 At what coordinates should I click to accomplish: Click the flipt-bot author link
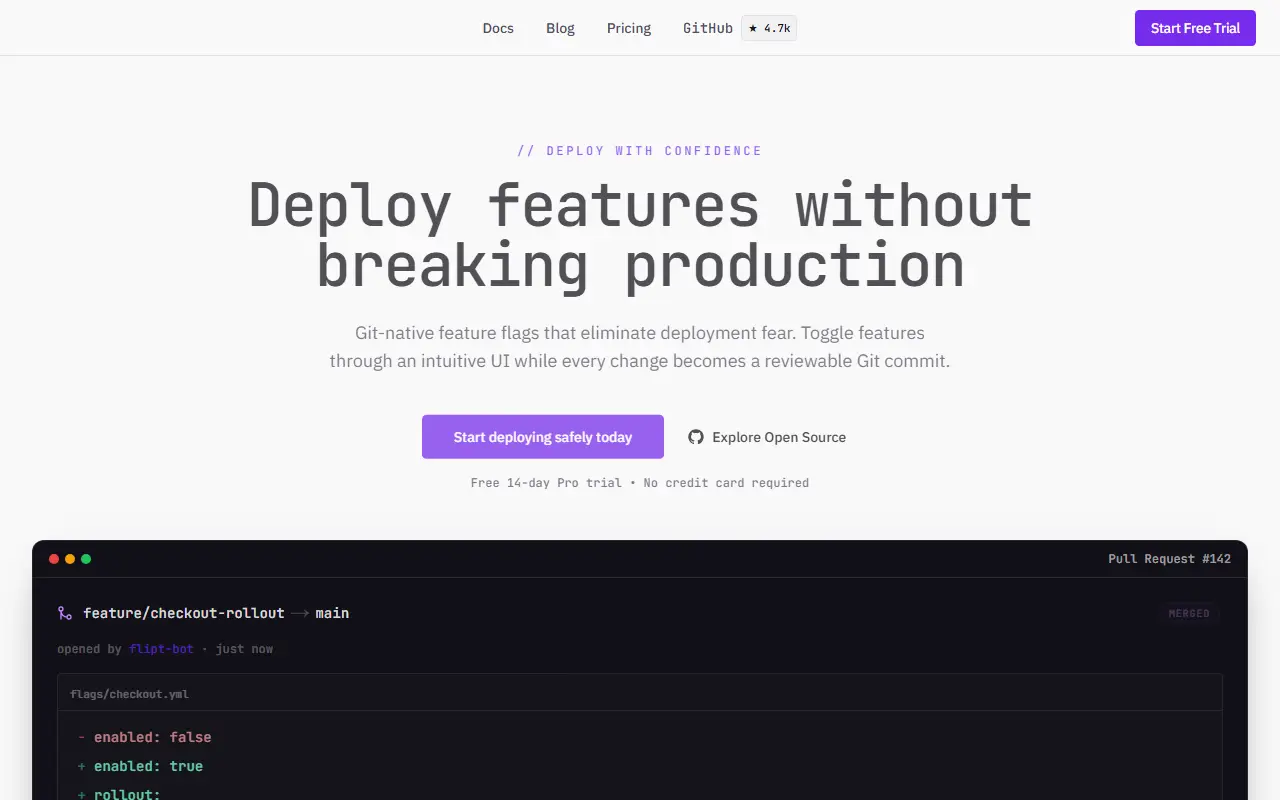[161, 649]
